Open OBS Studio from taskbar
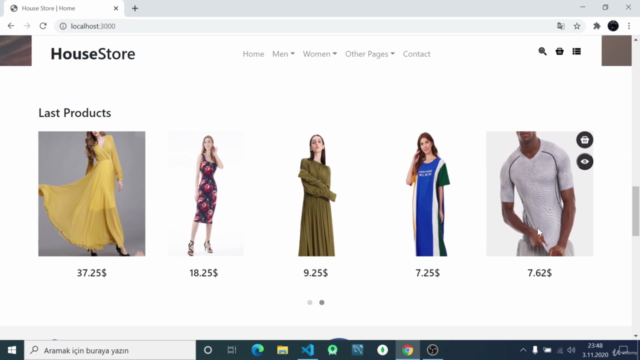640x360 pixels. point(432,350)
